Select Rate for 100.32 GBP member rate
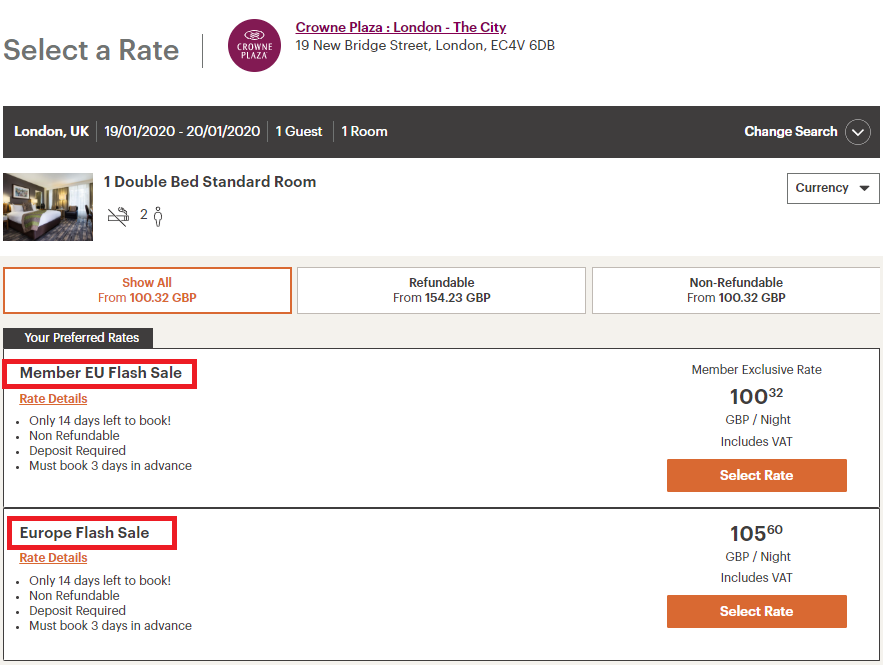 point(756,475)
